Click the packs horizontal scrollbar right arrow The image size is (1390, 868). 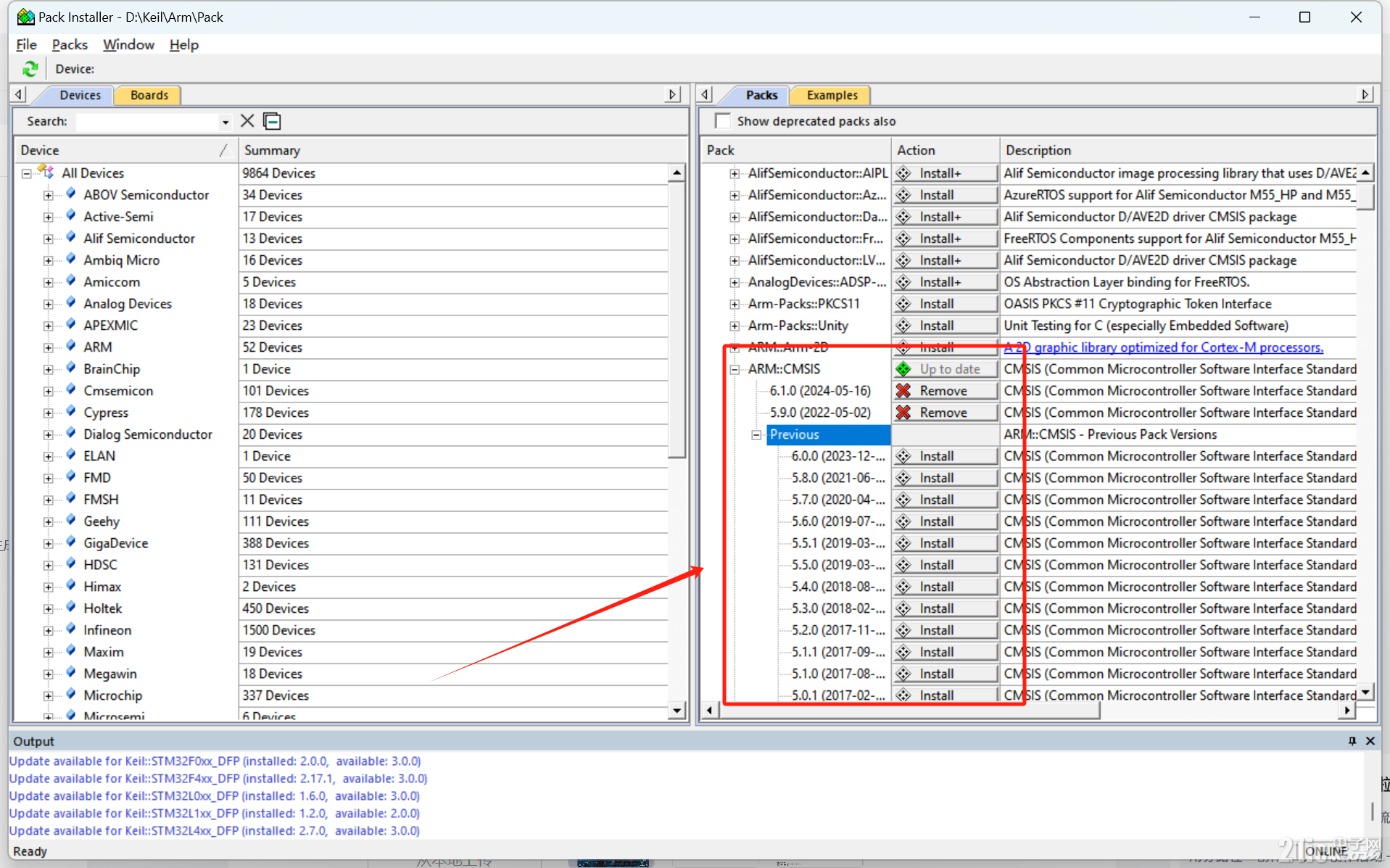[1347, 710]
